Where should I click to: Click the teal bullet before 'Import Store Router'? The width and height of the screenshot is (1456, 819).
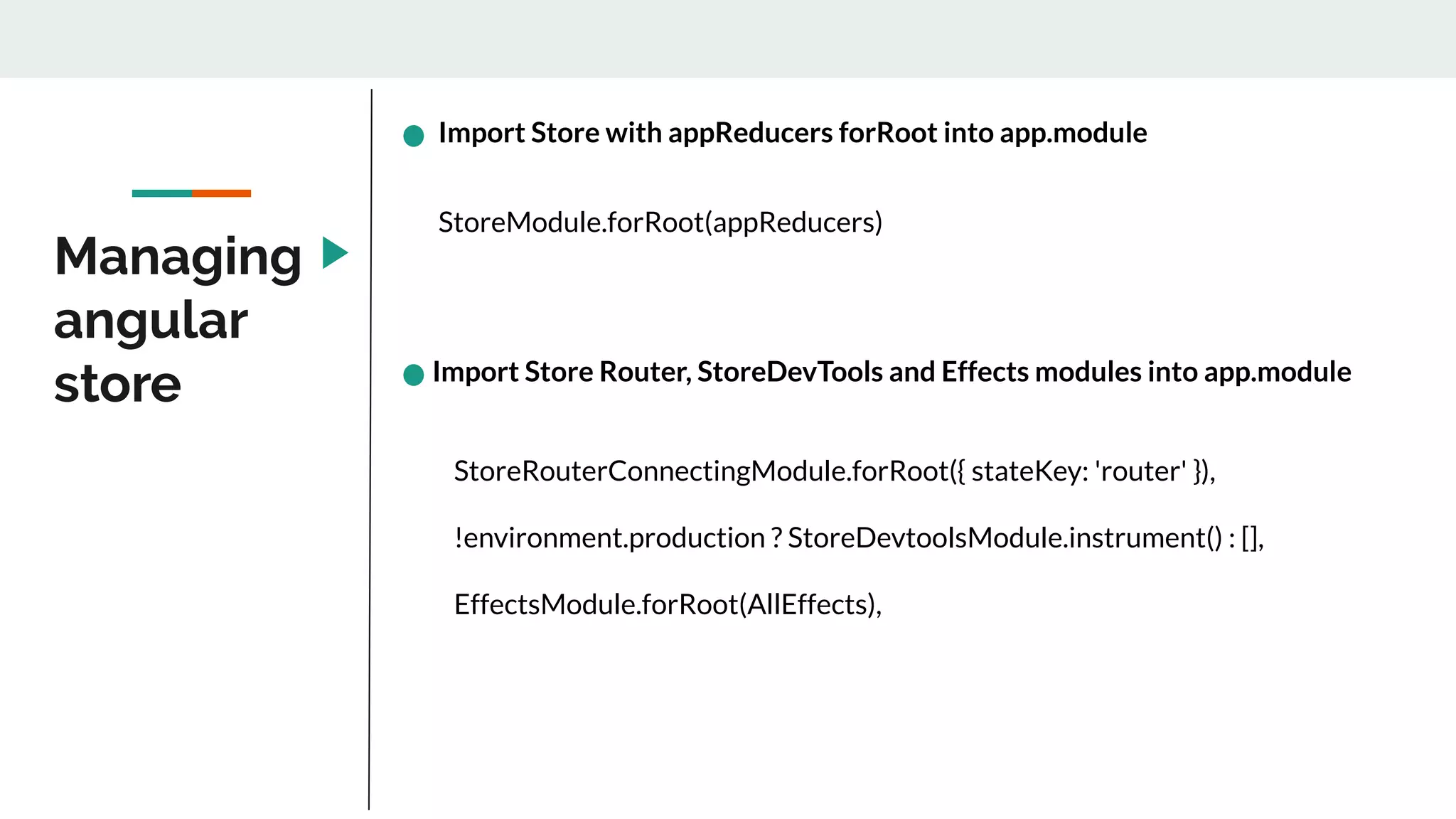[413, 375]
